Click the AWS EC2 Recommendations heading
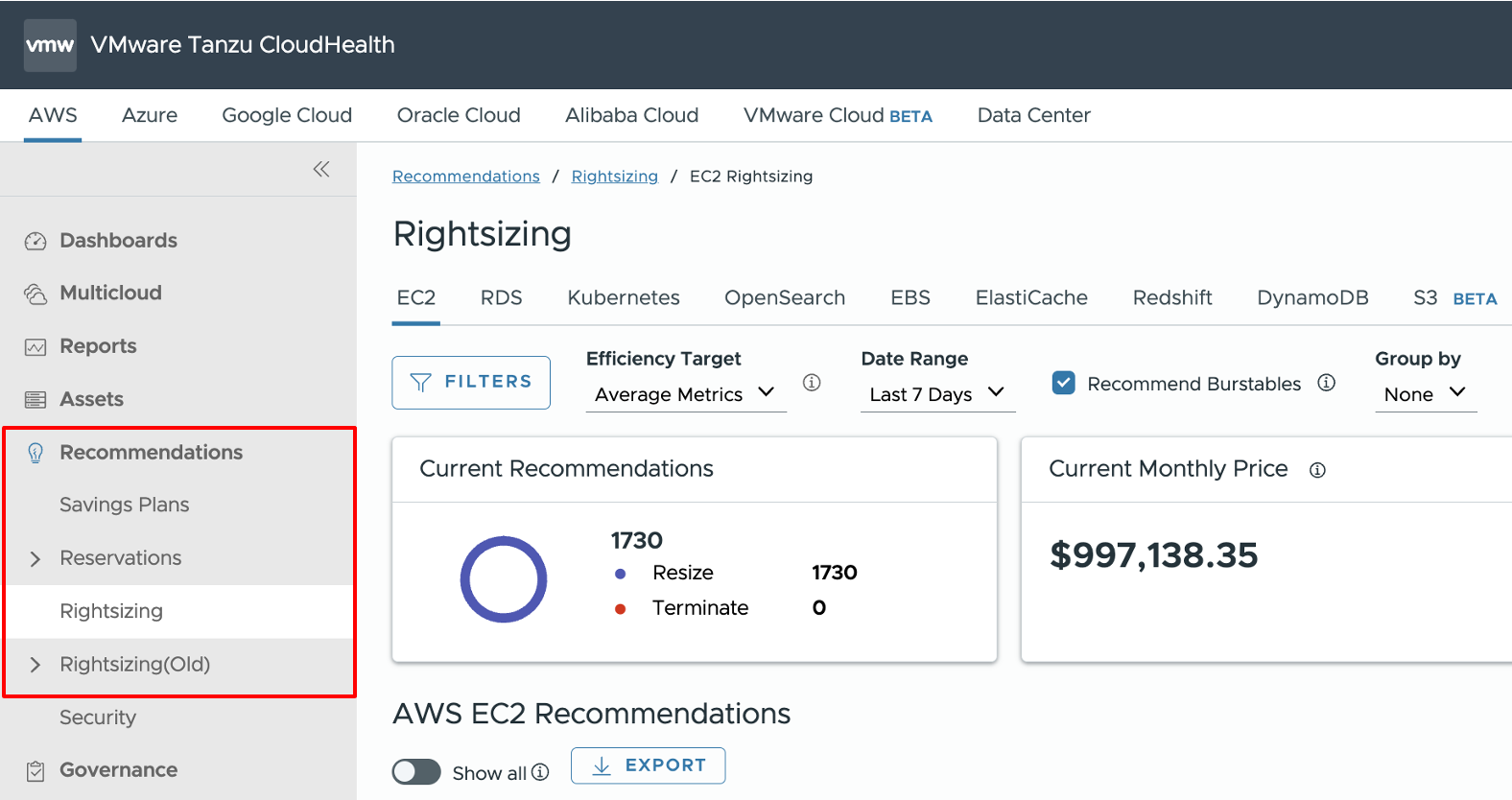This screenshot has height=800, width=1512. (x=591, y=714)
